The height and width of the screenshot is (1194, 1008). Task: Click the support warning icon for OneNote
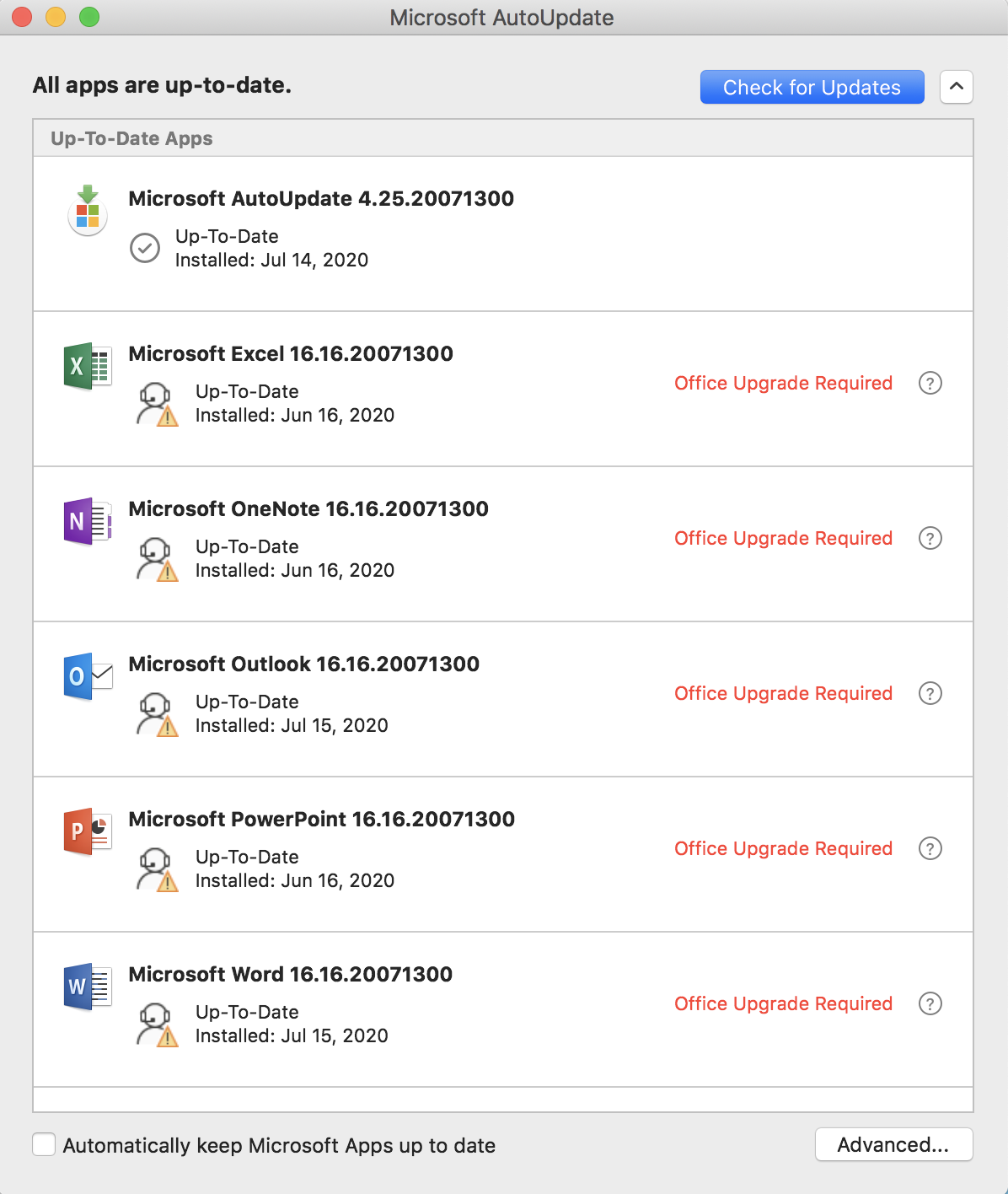coord(157,559)
